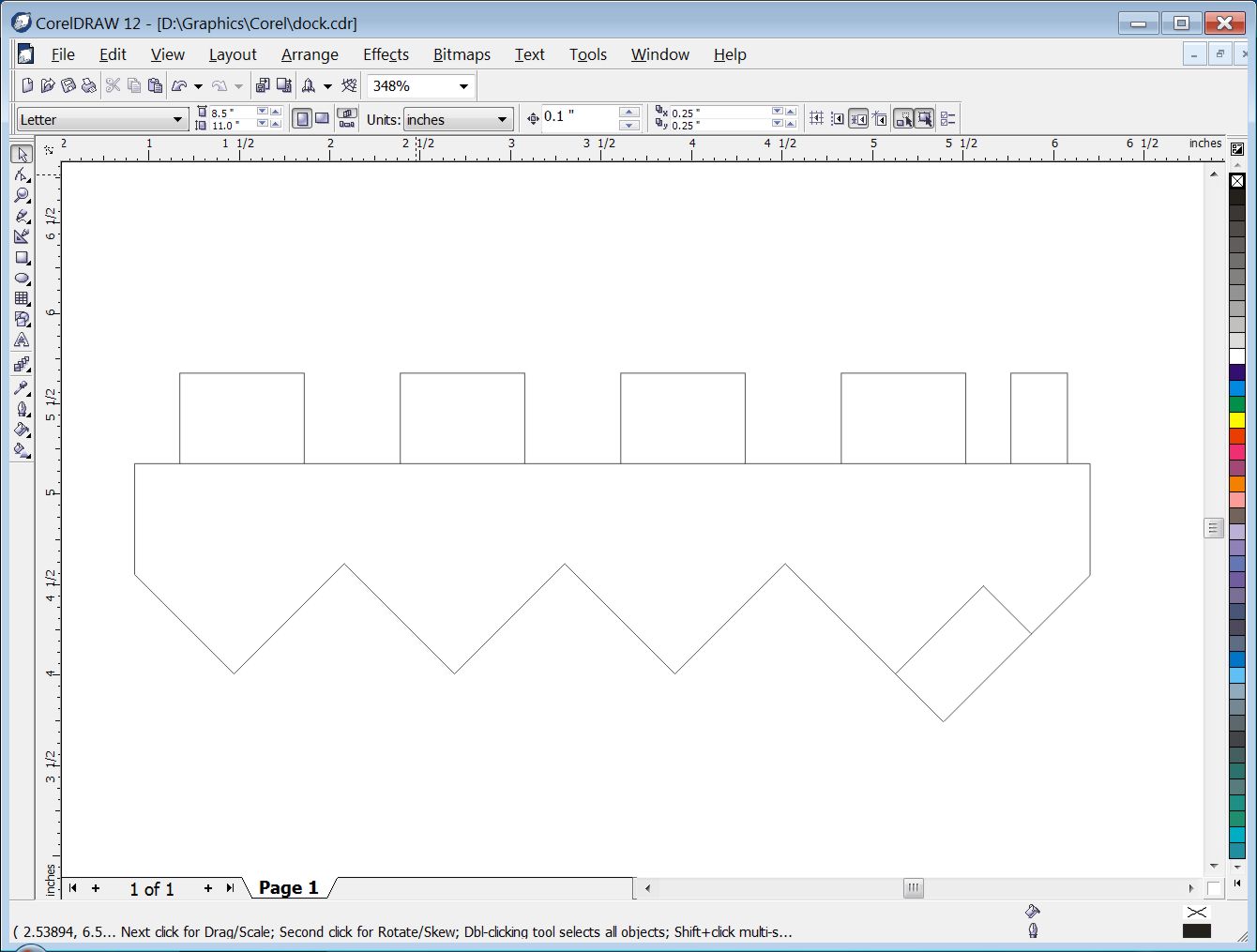The height and width of the screenshot is (952, 1257).
Task: Select the Text tool
Action: 22,340
